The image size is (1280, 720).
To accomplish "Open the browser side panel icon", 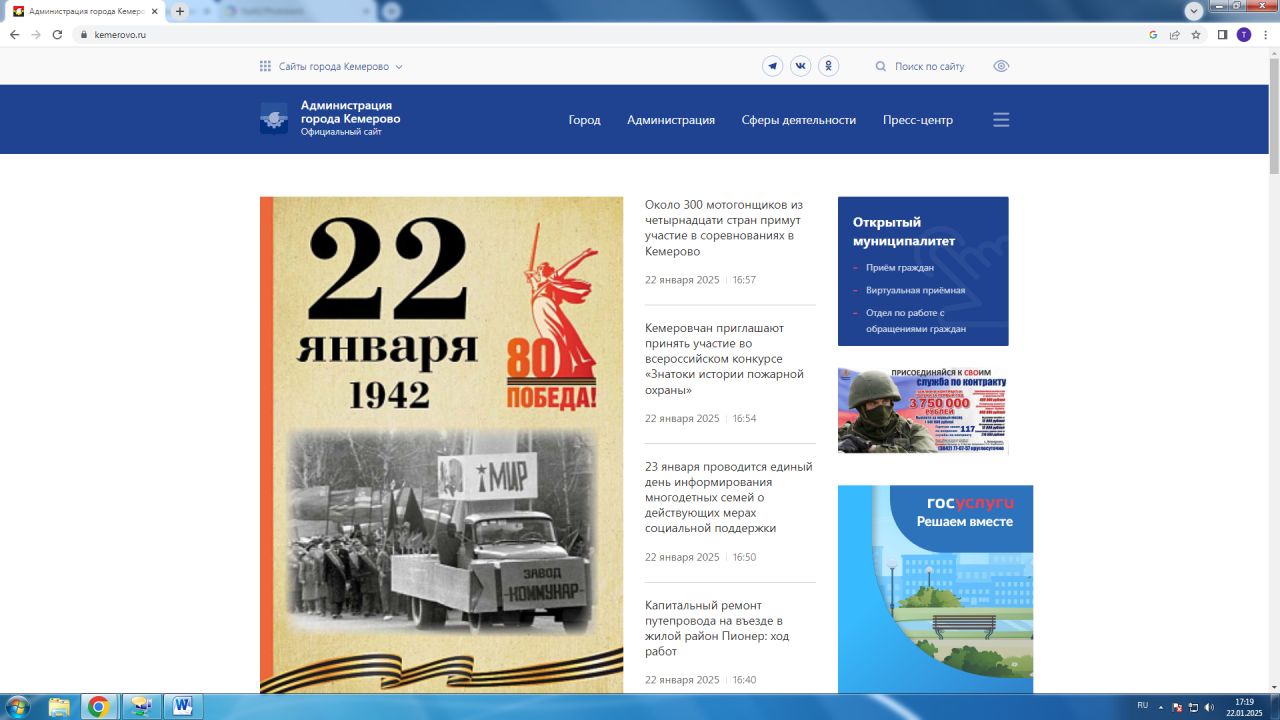I will pos(1222,34).
